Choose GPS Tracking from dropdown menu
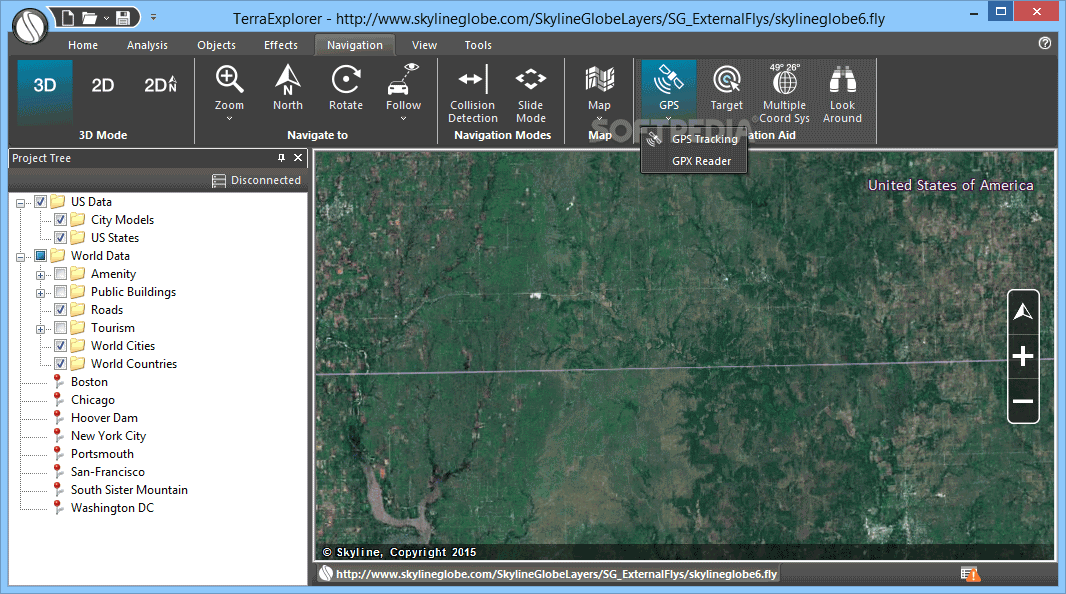The width and height of the screenshot is (1066, 594). click(694, 139)
